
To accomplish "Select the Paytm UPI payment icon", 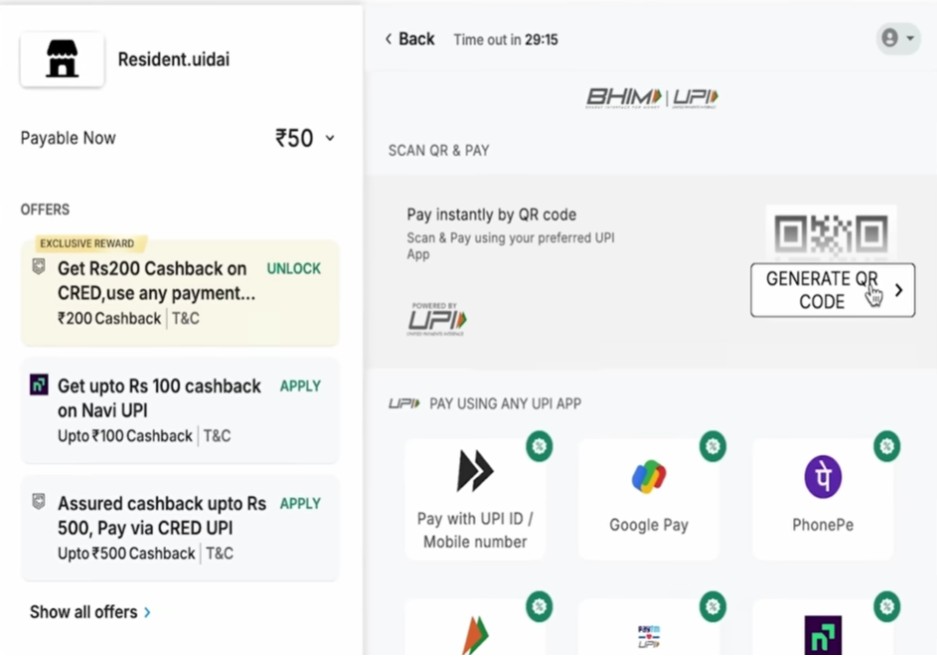I will pyautogui.click(x=647, y=630).
